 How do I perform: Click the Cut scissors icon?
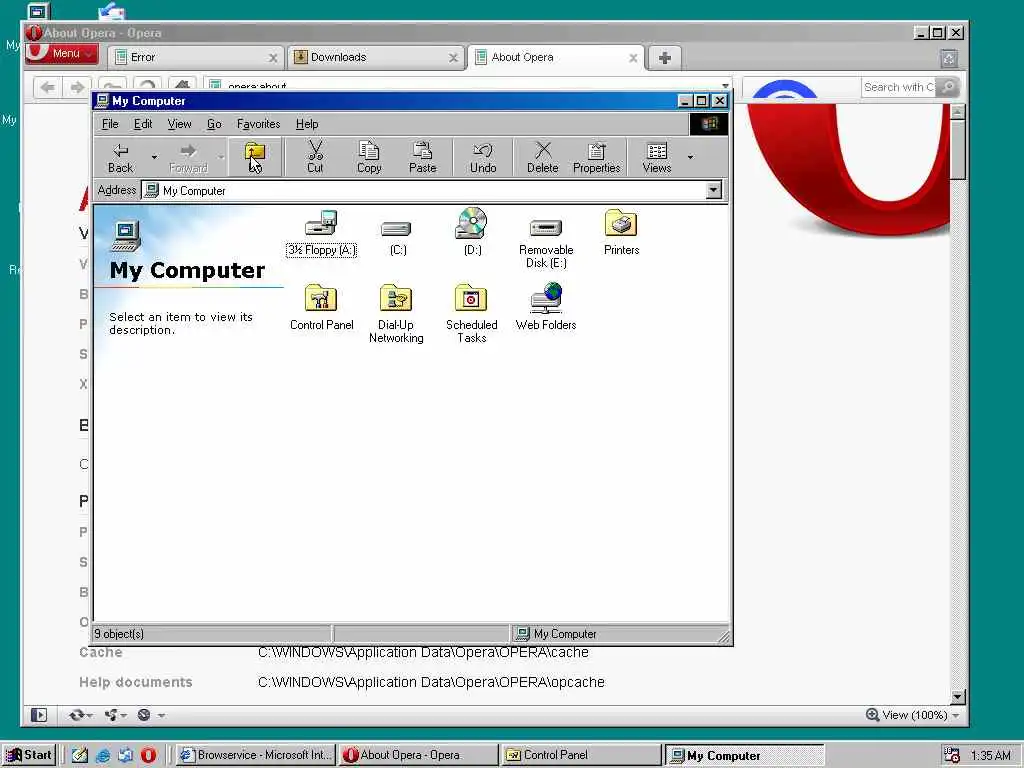[x=315, y=157]
